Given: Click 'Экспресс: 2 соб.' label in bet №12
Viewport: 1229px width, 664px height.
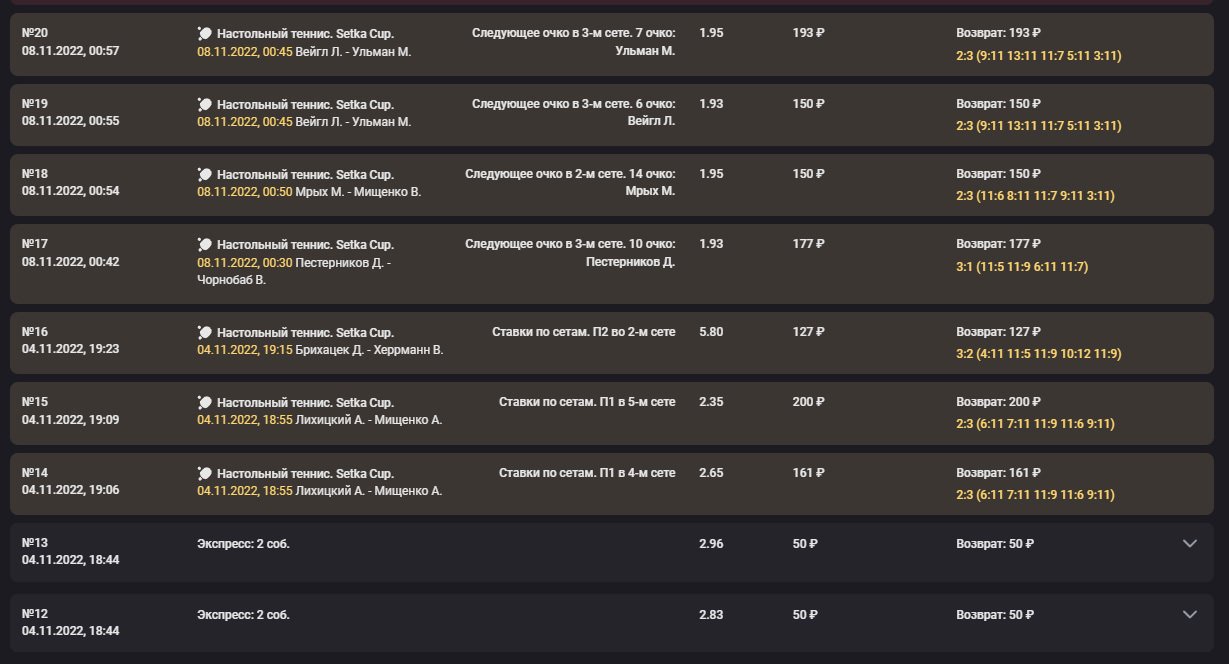Looking at the screenshot, I should (243, 615).
